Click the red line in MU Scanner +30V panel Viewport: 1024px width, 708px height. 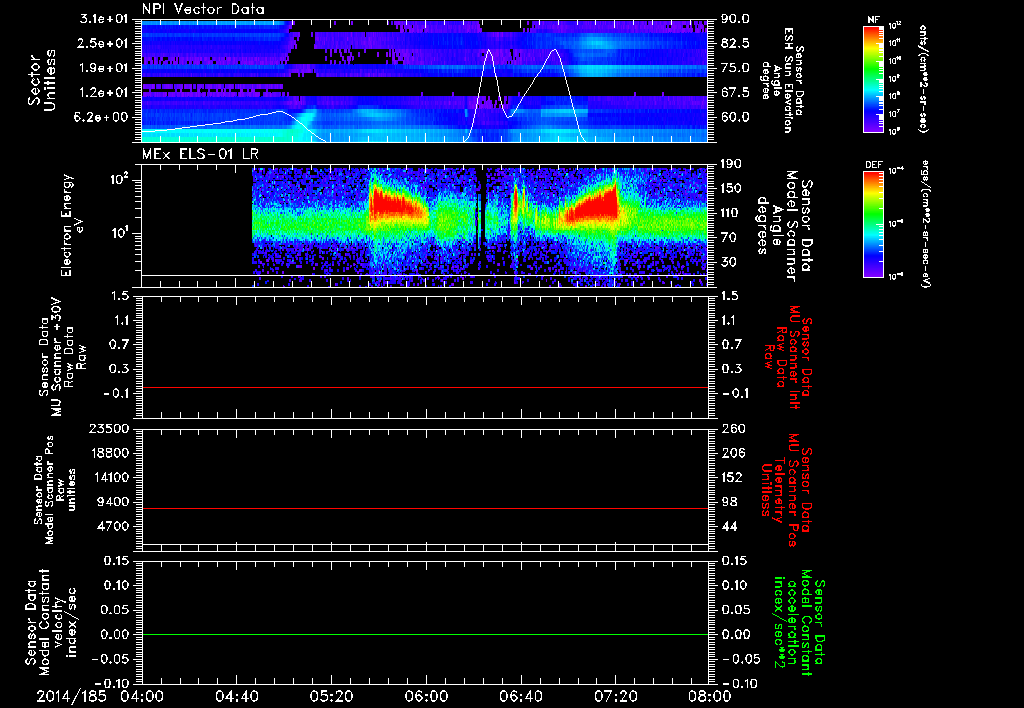point(425,387)
